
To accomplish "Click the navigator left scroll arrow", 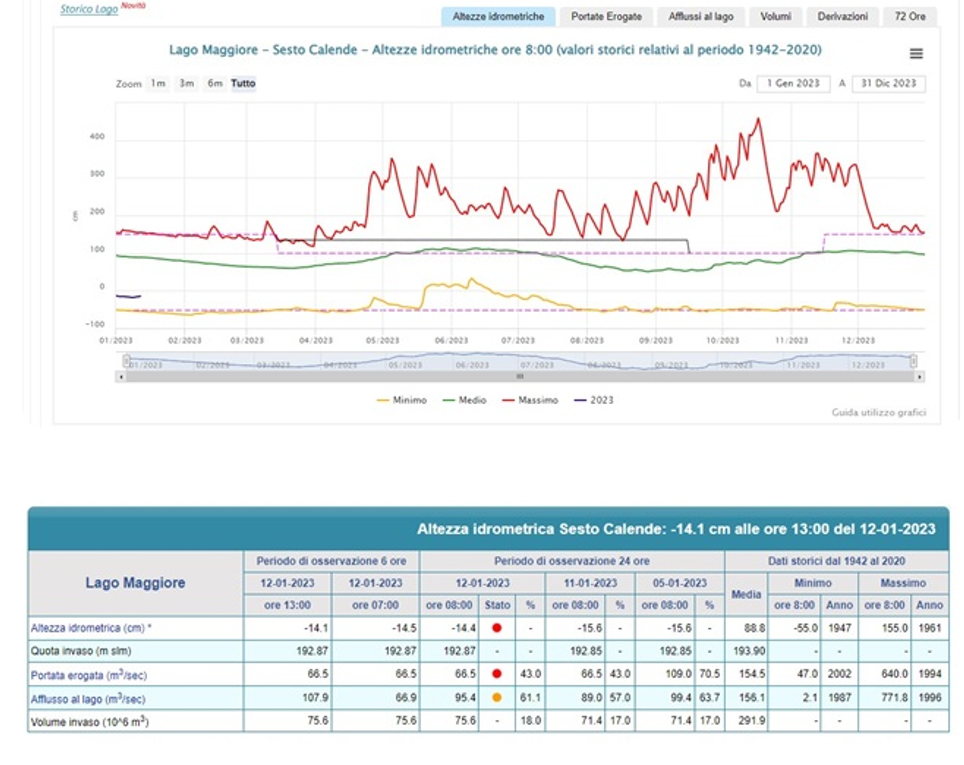I will click(x=121, y=376).
